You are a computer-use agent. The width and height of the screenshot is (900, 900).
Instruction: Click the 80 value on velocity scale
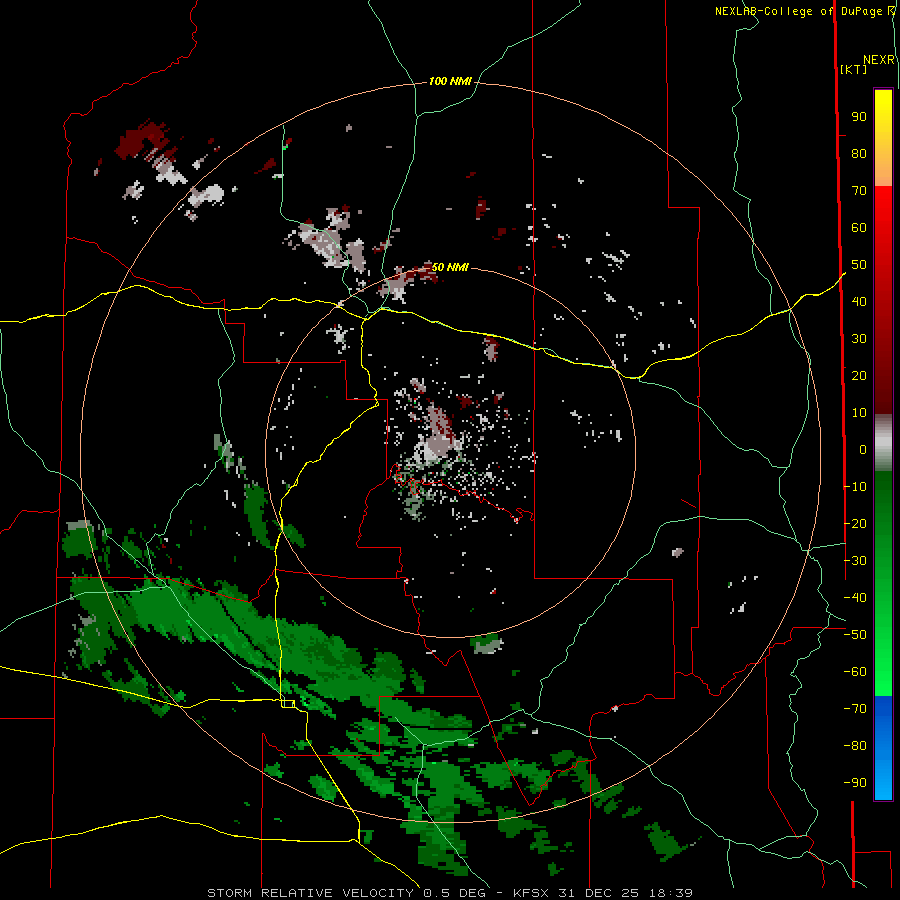(x=859, y=153)
